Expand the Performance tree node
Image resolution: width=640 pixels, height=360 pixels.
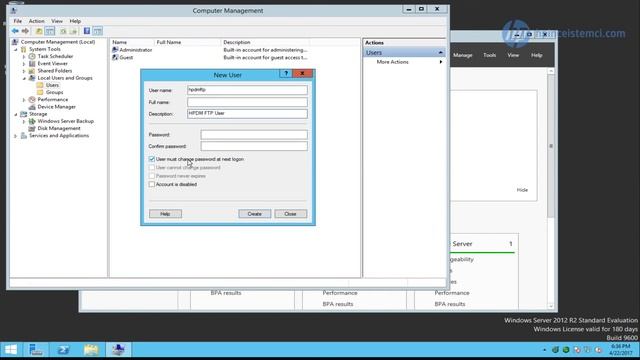tap(24, 100)
